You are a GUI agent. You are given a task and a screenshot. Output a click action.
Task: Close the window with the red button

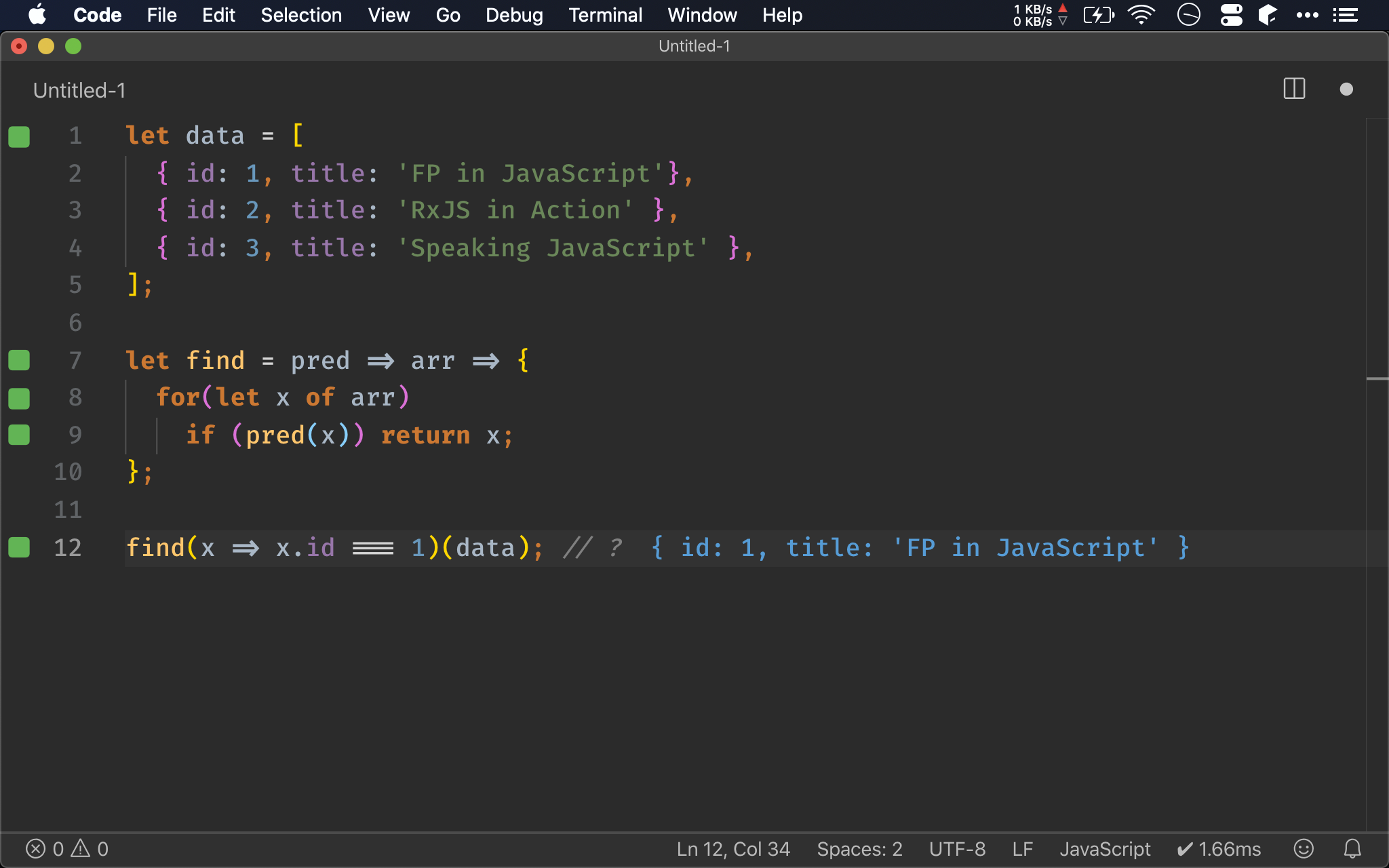tap(19, 46)
